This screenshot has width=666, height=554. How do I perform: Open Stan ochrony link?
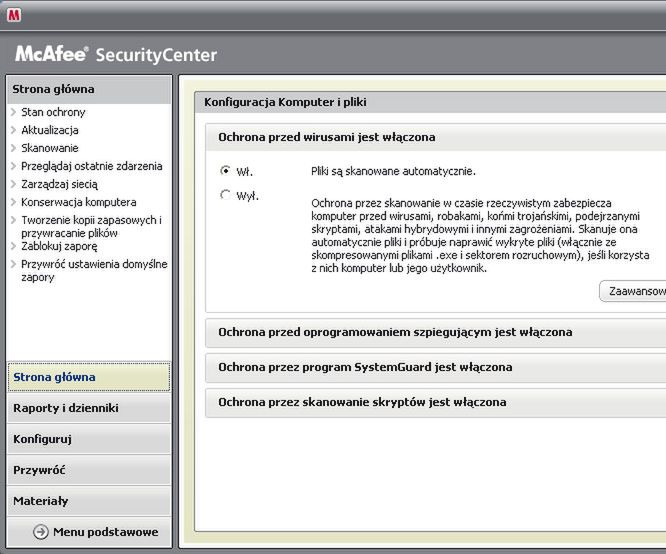[53, 112]
